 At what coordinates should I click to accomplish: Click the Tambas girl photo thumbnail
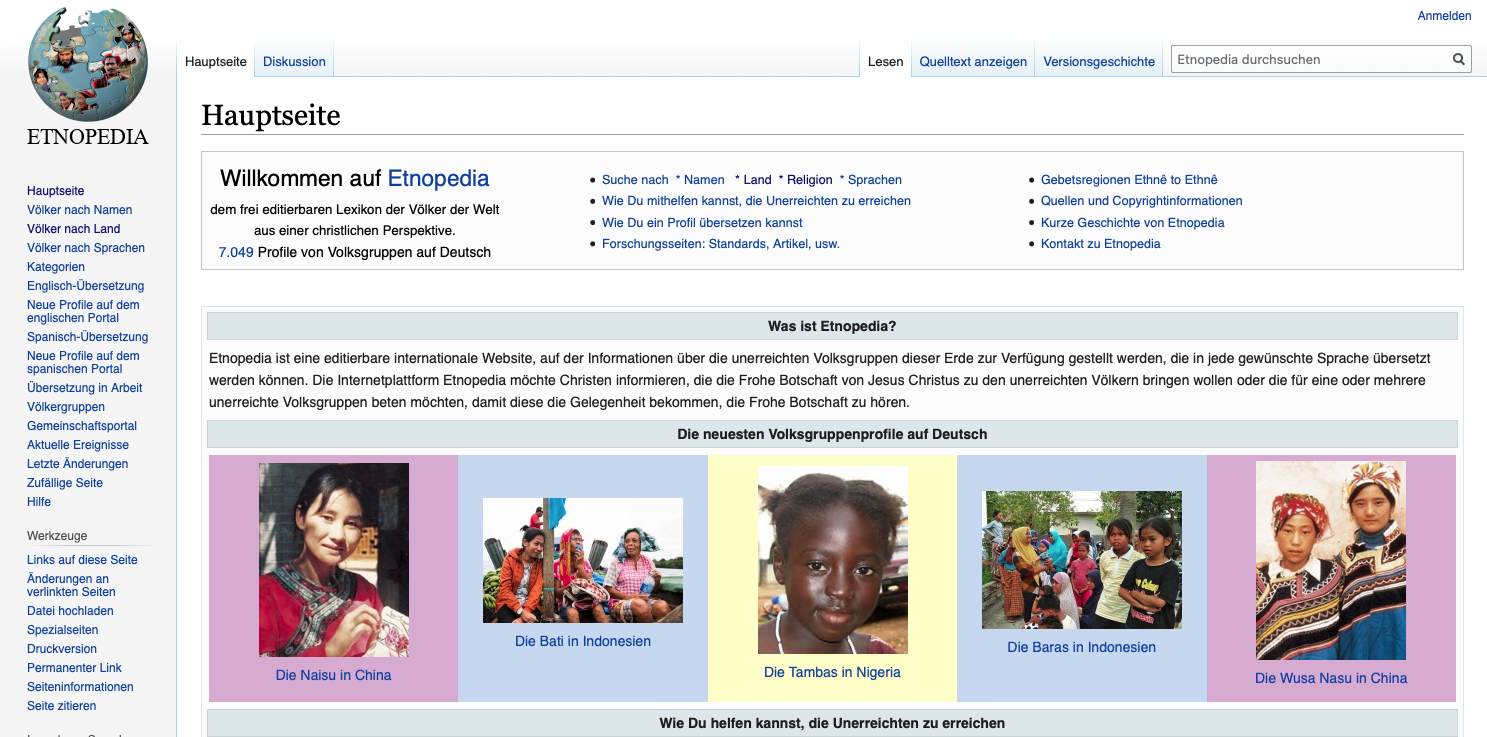coord(833,560)
